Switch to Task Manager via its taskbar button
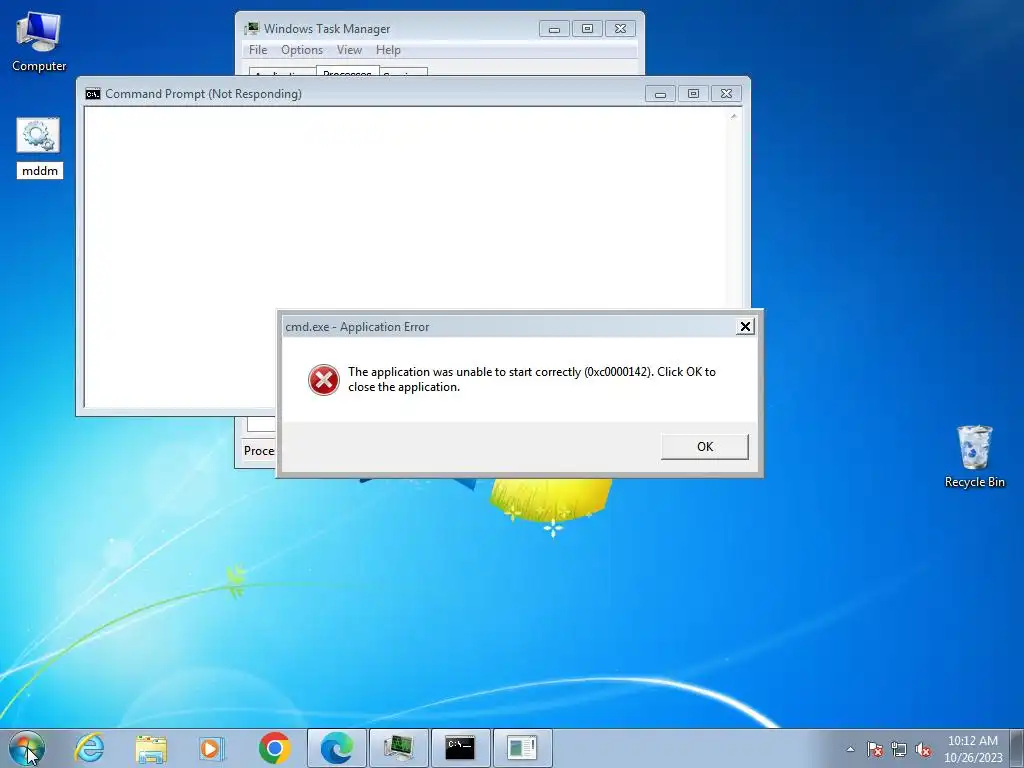1024x768 pixels. (x=398, y=748)
